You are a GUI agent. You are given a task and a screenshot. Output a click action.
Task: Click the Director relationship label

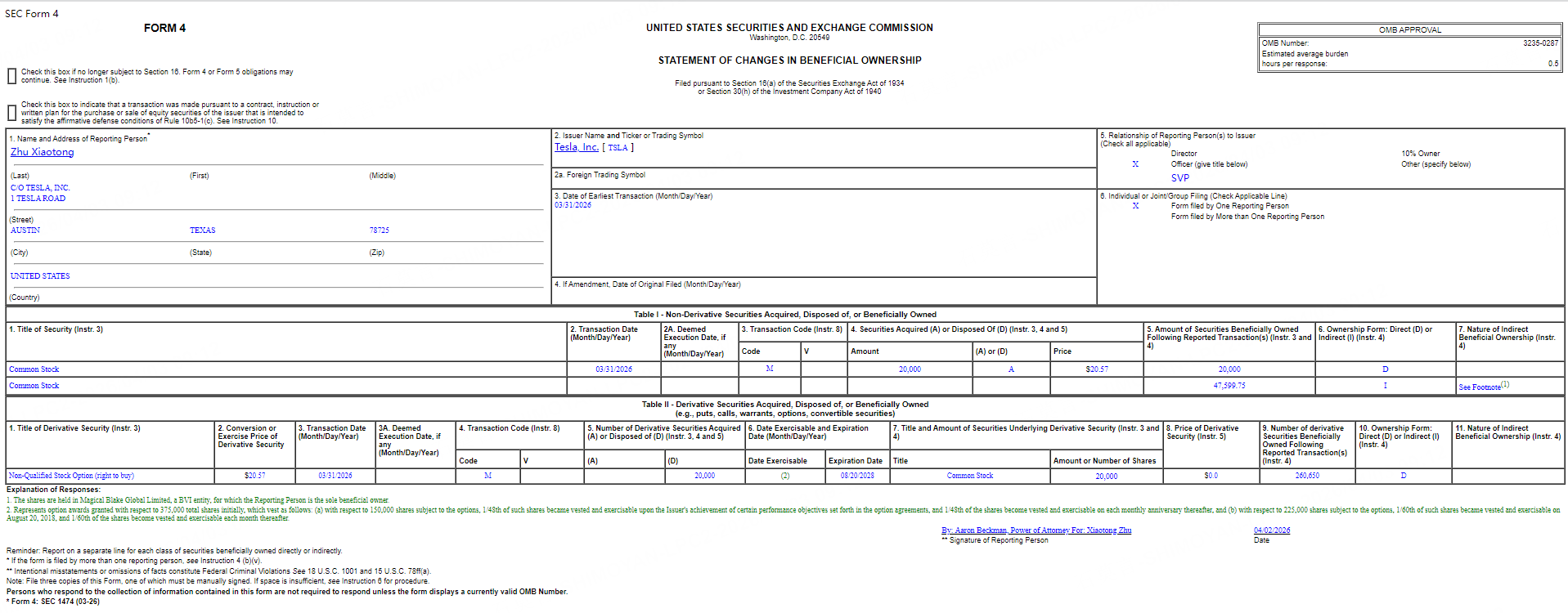click(x=1184, y=154)
